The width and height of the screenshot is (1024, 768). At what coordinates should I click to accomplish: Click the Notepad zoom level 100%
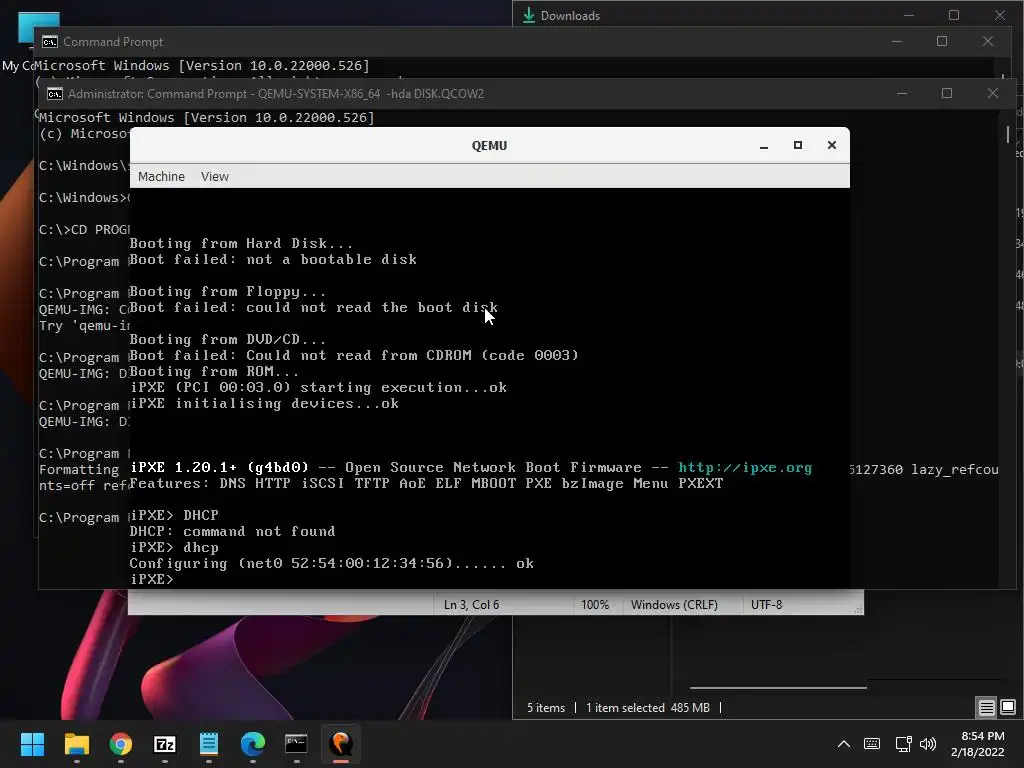pos(594,605)
